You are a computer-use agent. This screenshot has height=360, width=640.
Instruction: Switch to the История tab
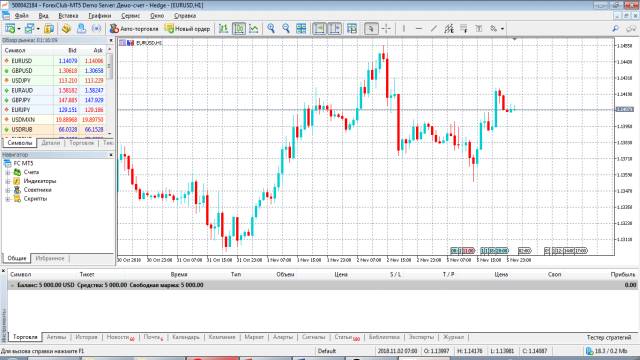(86, 337)
